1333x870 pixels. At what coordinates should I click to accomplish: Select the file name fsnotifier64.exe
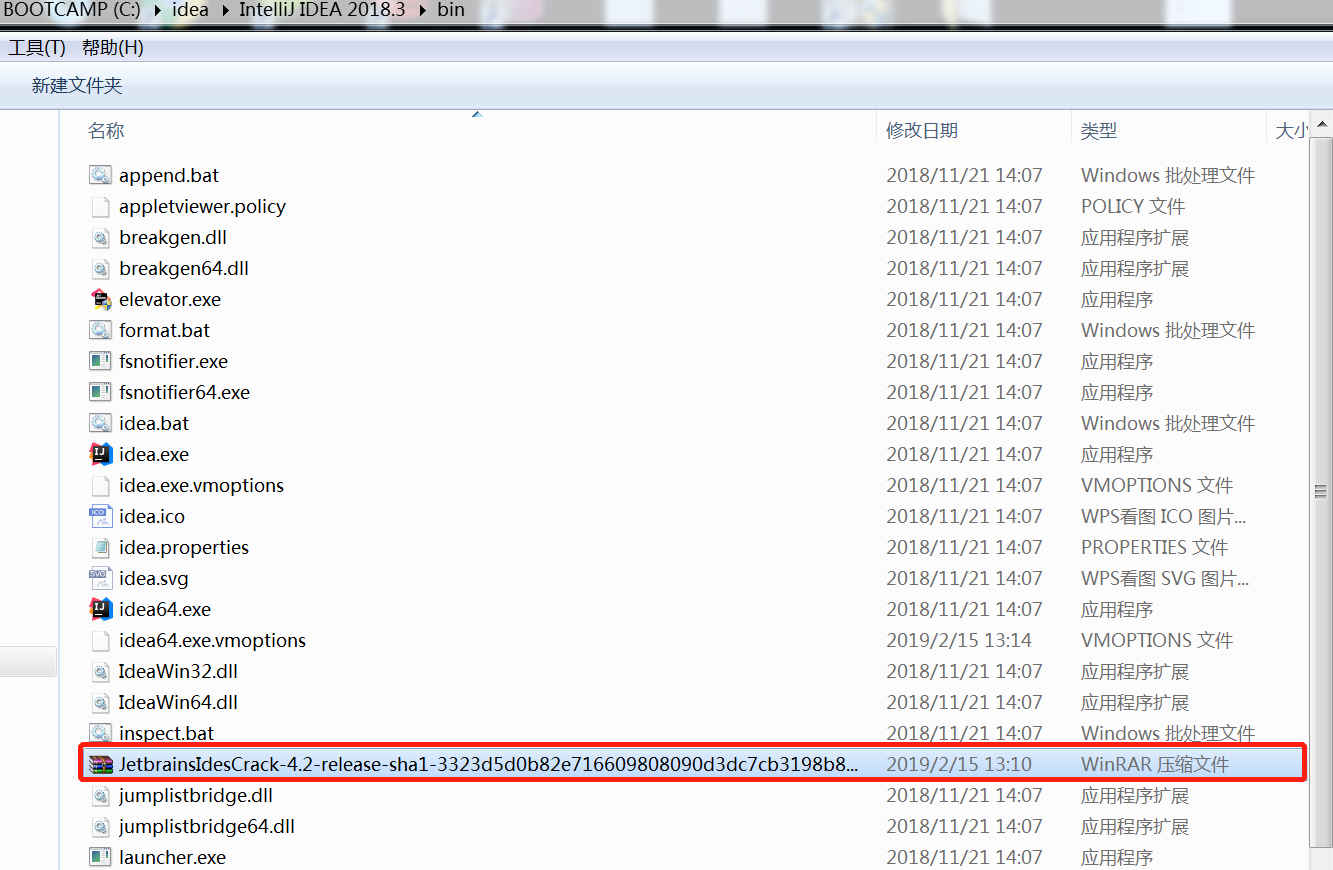(x=184, y=392)
